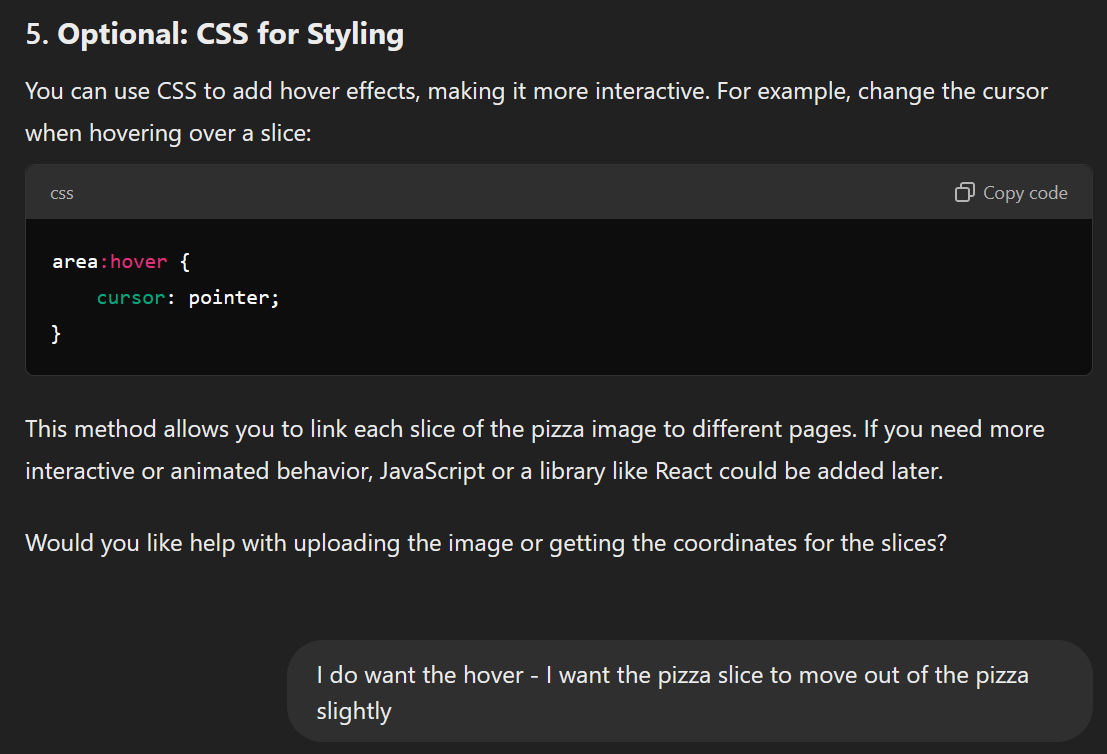Click the user message bubble about hover
1107x754 pixels.
click(689, 692)
